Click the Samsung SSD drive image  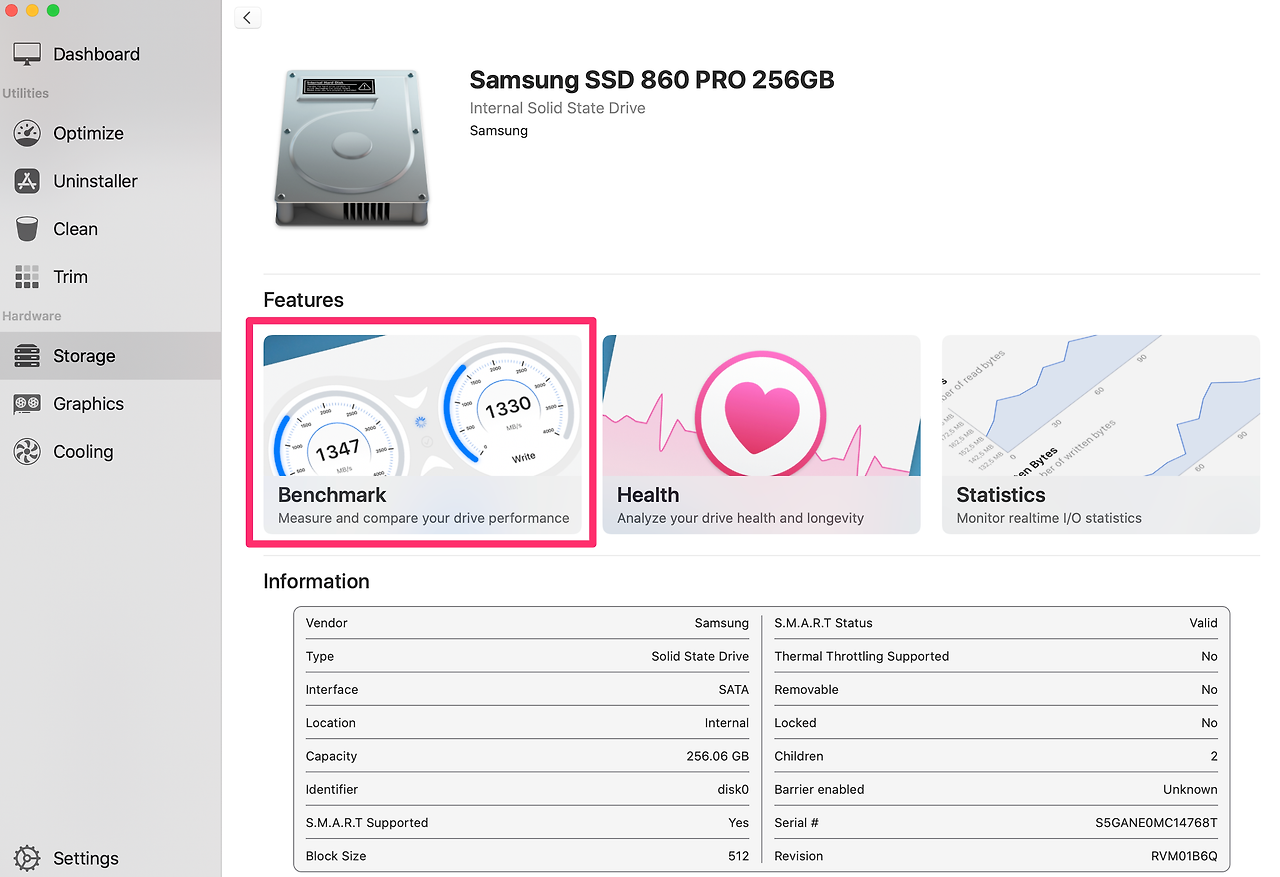tap(352, 147)
